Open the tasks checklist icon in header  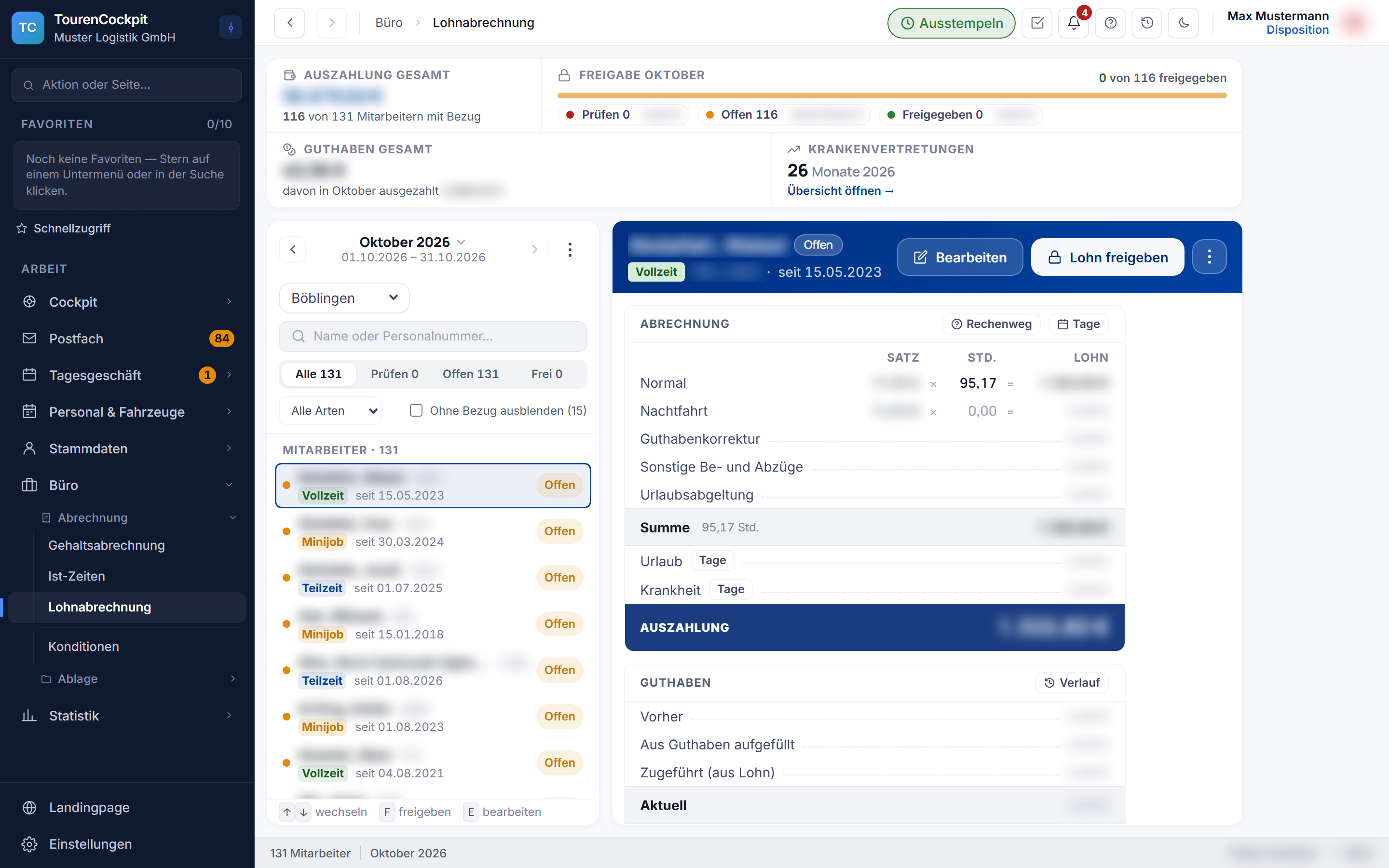(x=1037, y=23)
